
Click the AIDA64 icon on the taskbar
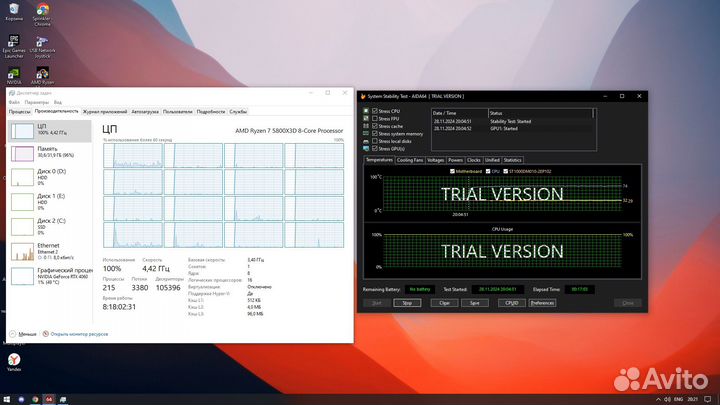49,399
